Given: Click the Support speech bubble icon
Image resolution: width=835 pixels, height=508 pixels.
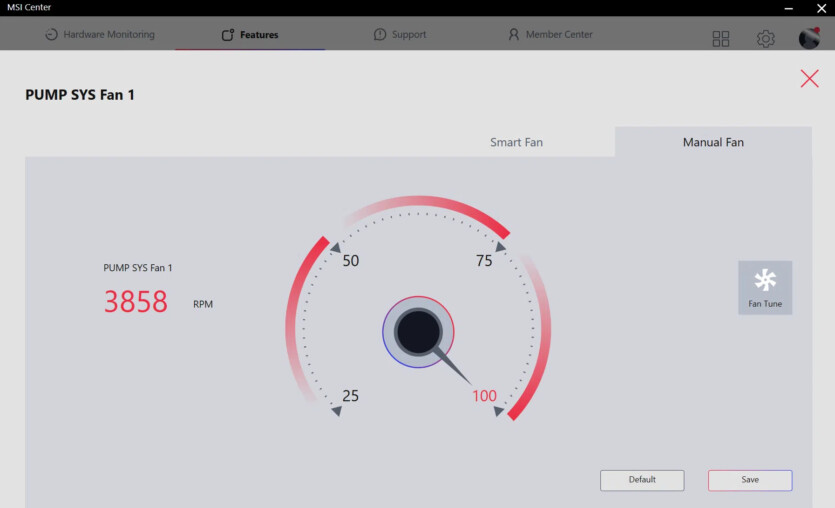Looking at the screenshot, I should coord(380,35).
